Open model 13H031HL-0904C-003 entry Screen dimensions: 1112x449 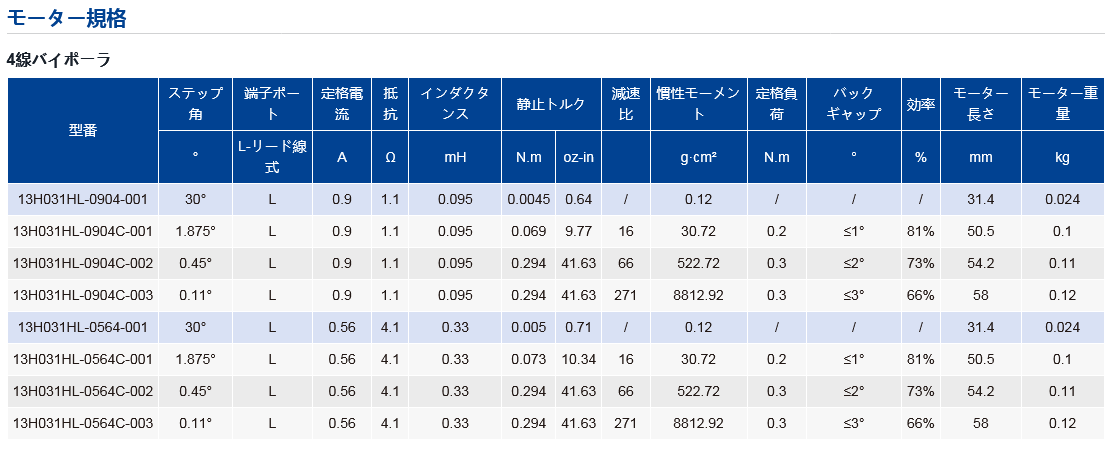[x=83, y=295]
